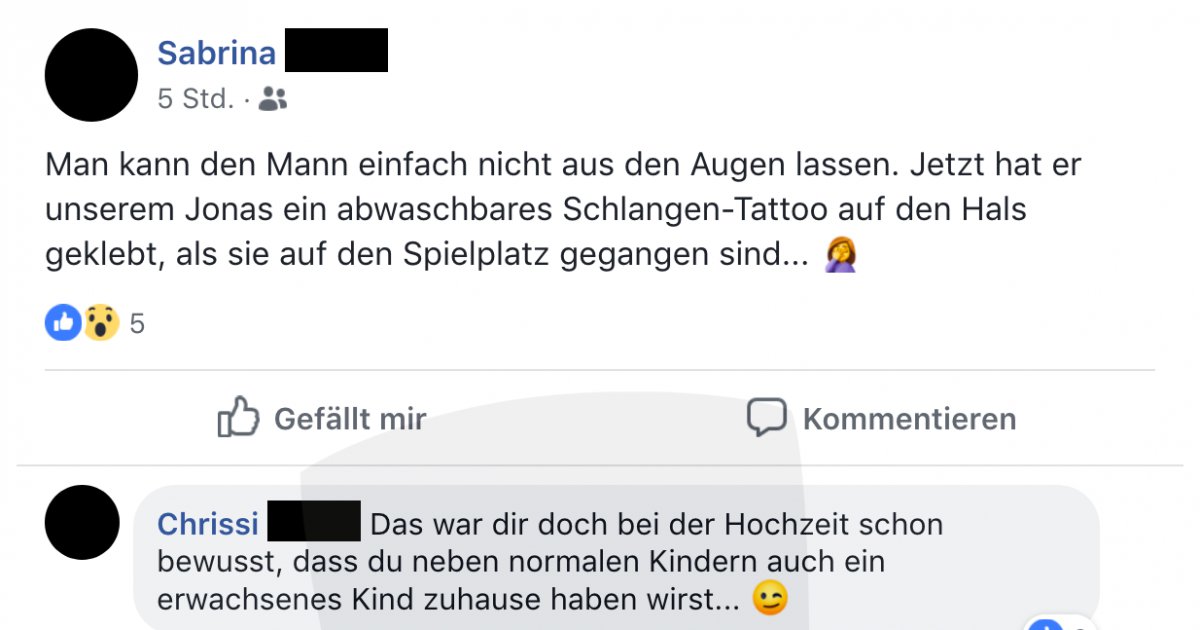1200x630 pixels.
Task: Click Kommentieren to write a comment
Action: pyautogui.click(x=881, y=418)
